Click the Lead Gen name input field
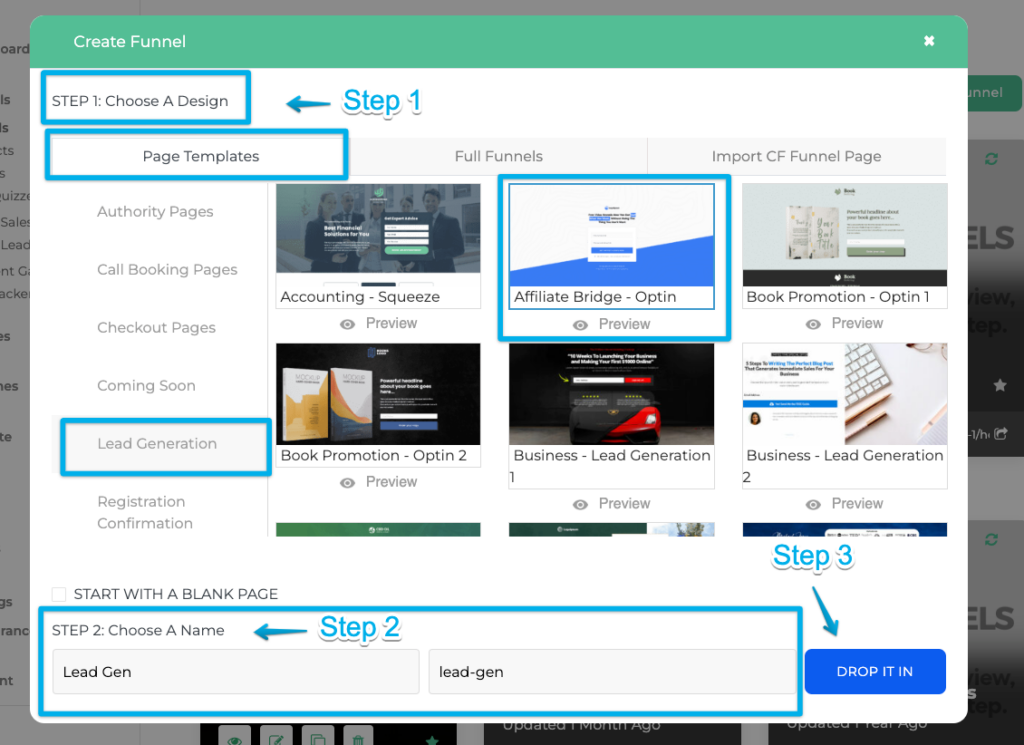Screen dimensions: 1024x745 (234, 671)
